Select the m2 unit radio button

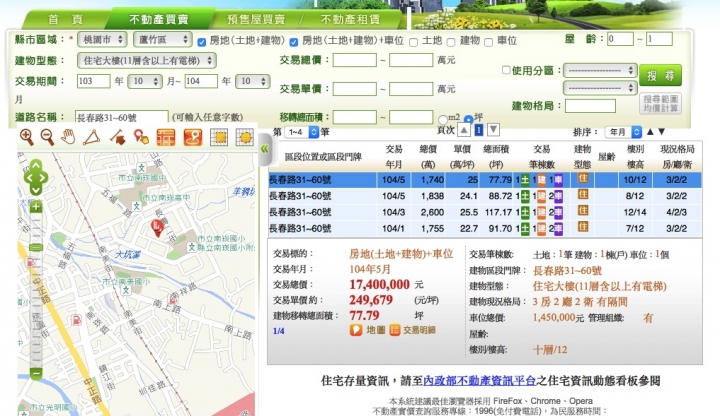(443, 119)
